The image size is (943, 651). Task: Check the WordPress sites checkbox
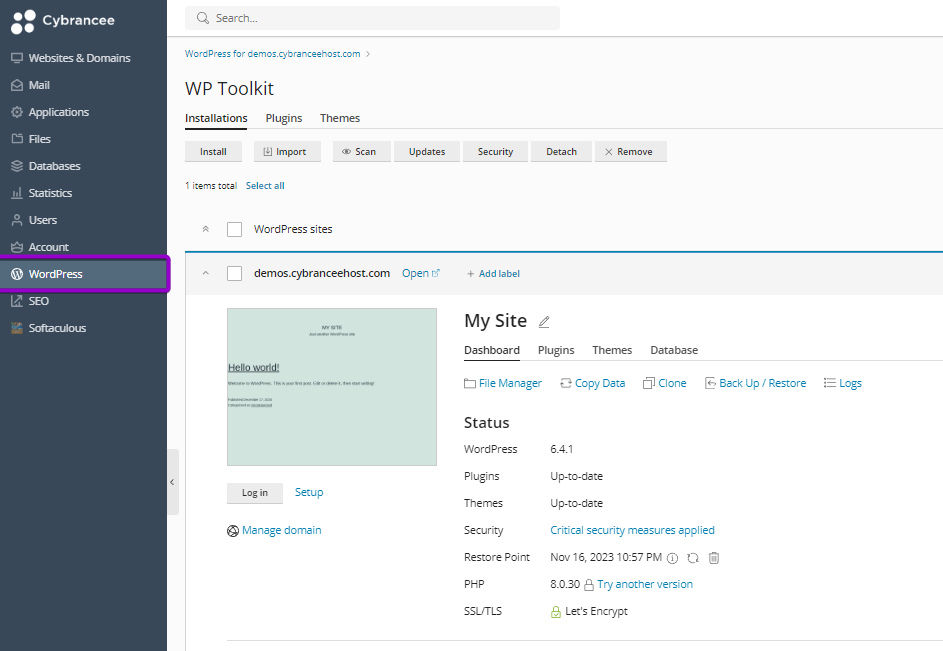[x=235, y=229]
